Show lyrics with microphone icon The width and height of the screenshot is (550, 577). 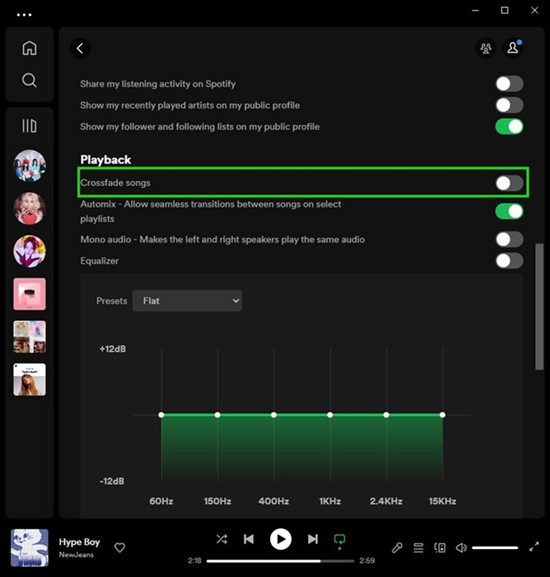pyautogui.click(x=397, y=548)
